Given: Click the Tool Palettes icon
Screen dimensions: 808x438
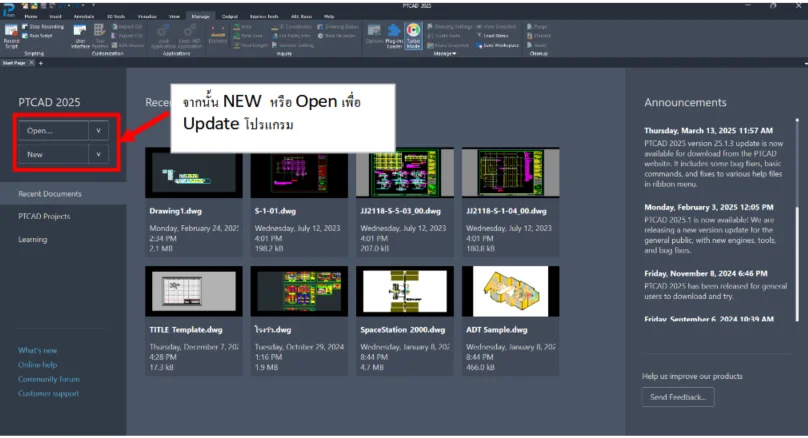Looking at the screenshot, I should (100, 36).
